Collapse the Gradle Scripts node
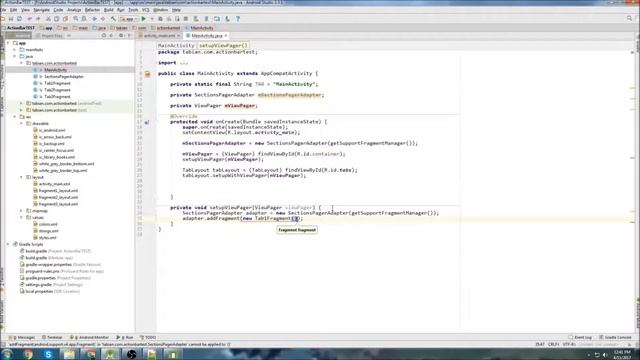Viewport: 640px width, 360px height. pyautogui.click(x=8, y=244)
